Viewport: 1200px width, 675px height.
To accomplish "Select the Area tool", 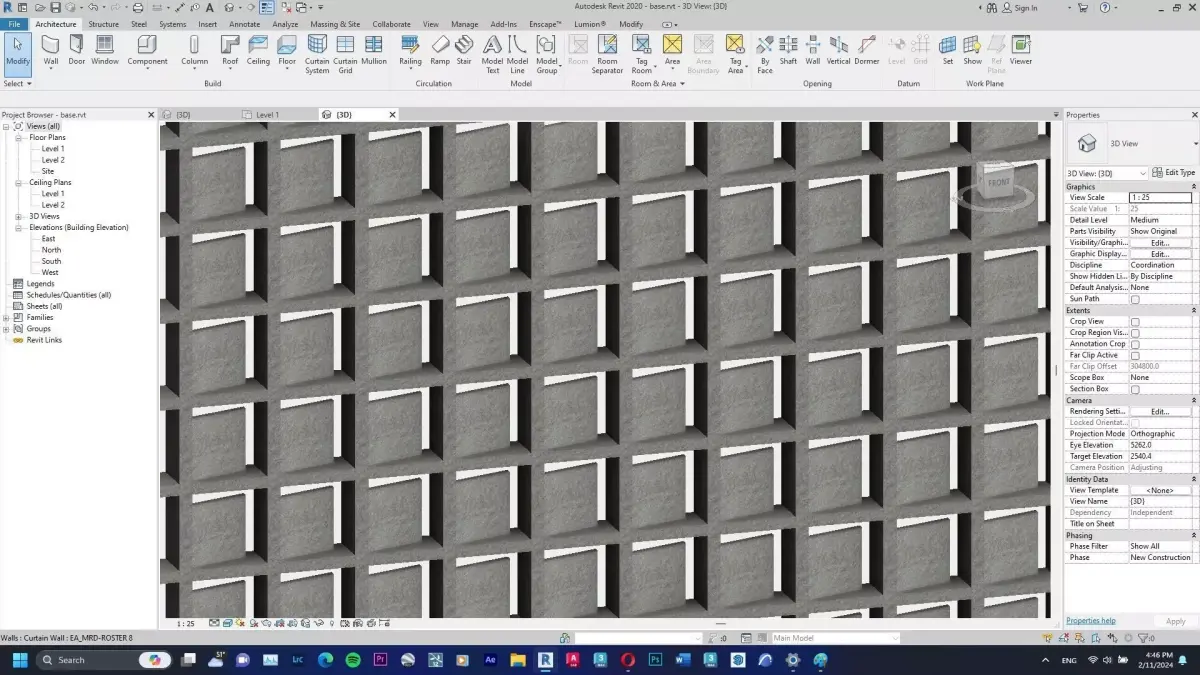I will 672,50.
